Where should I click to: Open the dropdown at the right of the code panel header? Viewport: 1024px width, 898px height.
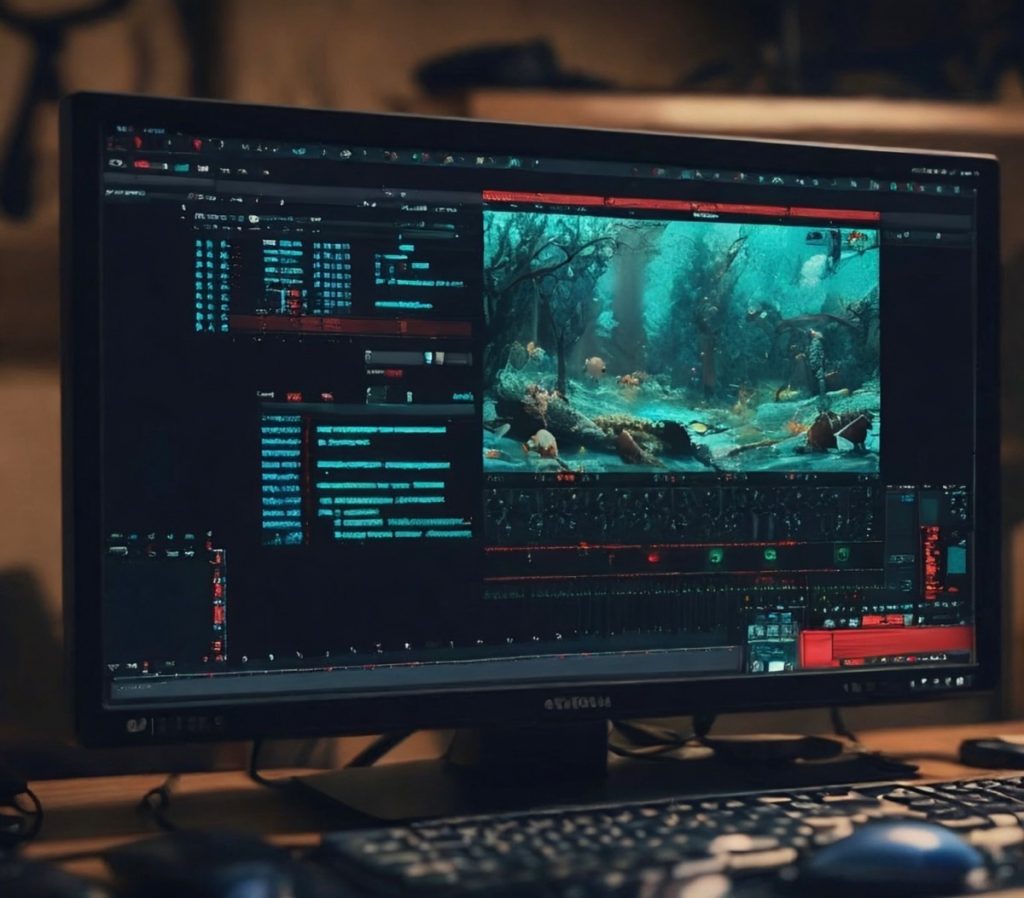(x=462, y=397)
